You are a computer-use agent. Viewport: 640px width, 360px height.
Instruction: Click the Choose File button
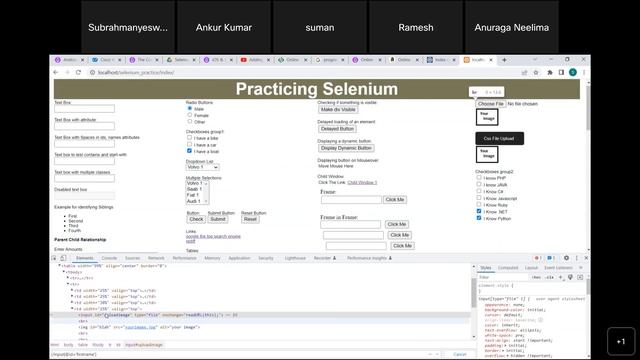tap(491, 104)
